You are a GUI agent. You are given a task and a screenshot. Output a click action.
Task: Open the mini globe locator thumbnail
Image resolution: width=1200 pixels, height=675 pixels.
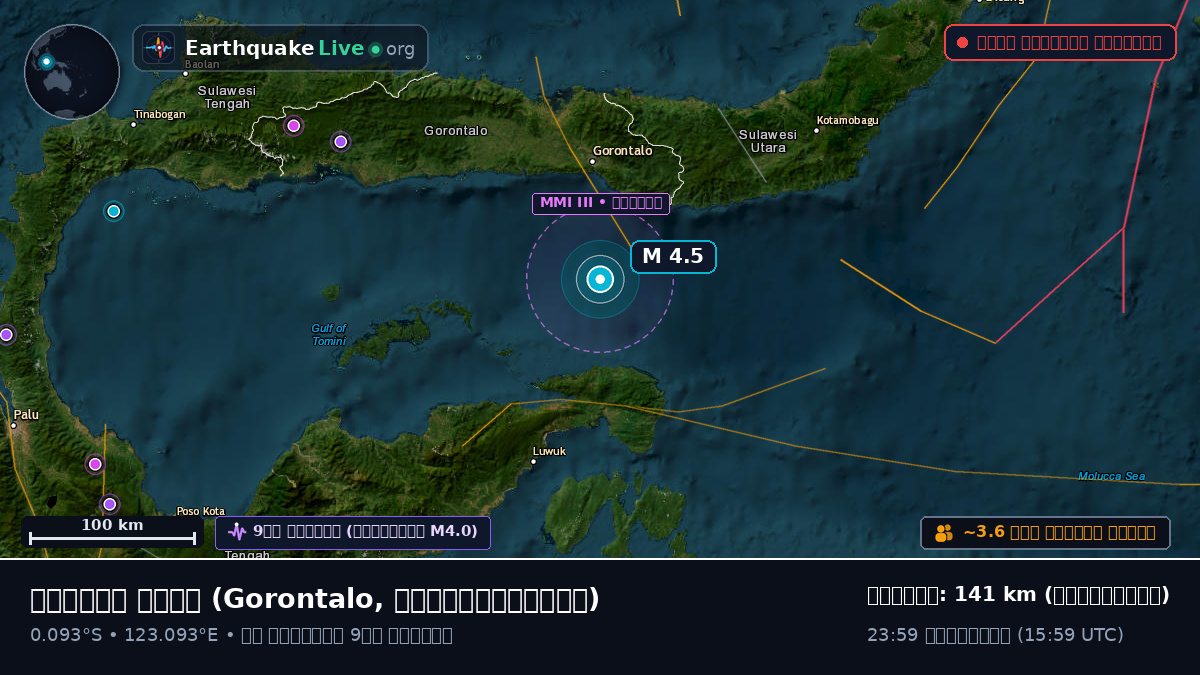72,72
